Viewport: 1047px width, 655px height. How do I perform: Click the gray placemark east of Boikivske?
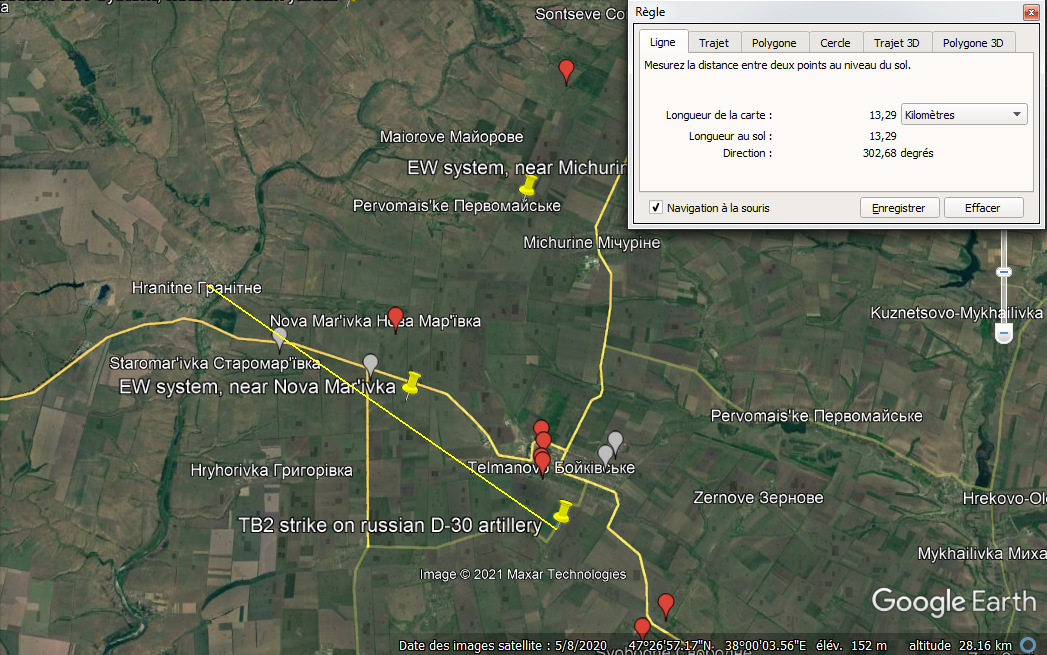(615, 441)
